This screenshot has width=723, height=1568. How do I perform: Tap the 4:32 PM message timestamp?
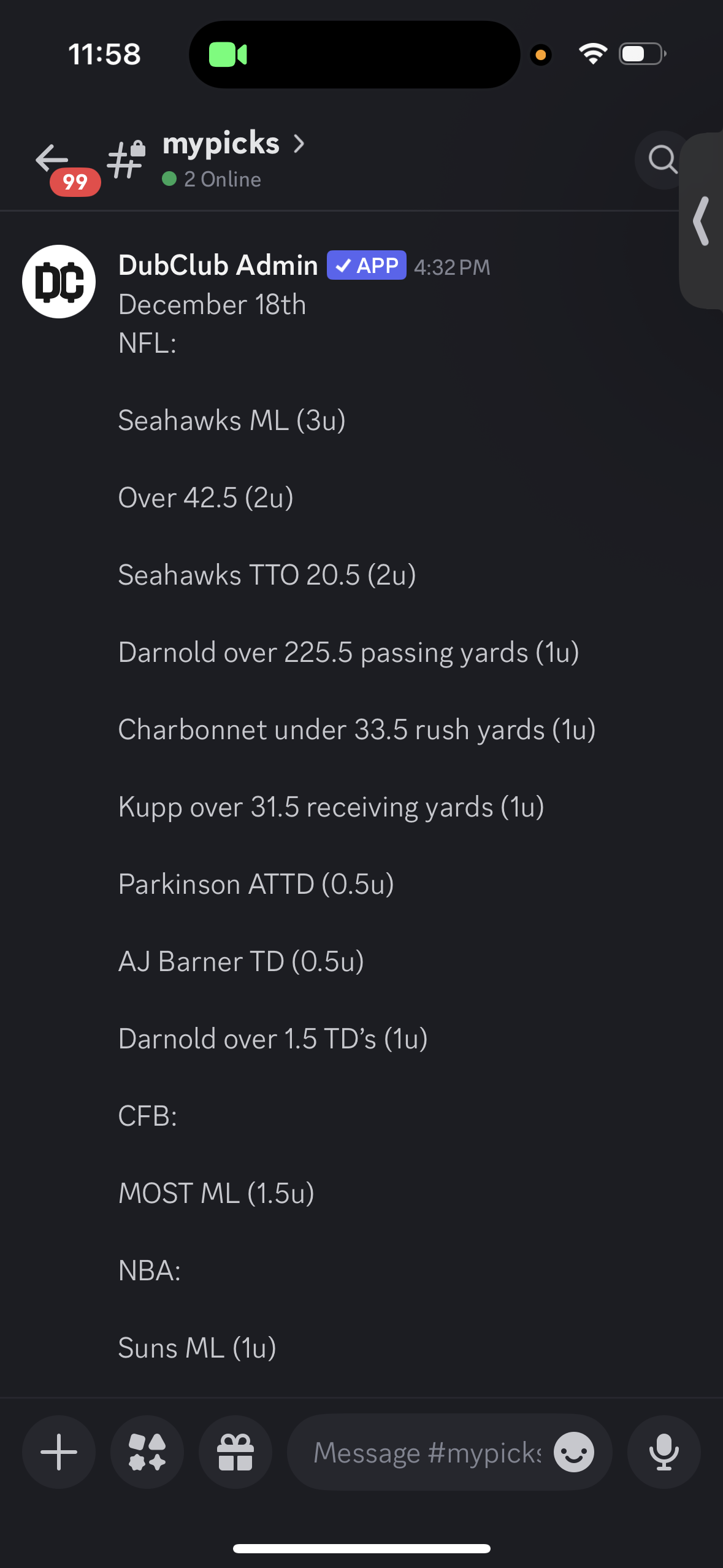[x=452, y=267]
